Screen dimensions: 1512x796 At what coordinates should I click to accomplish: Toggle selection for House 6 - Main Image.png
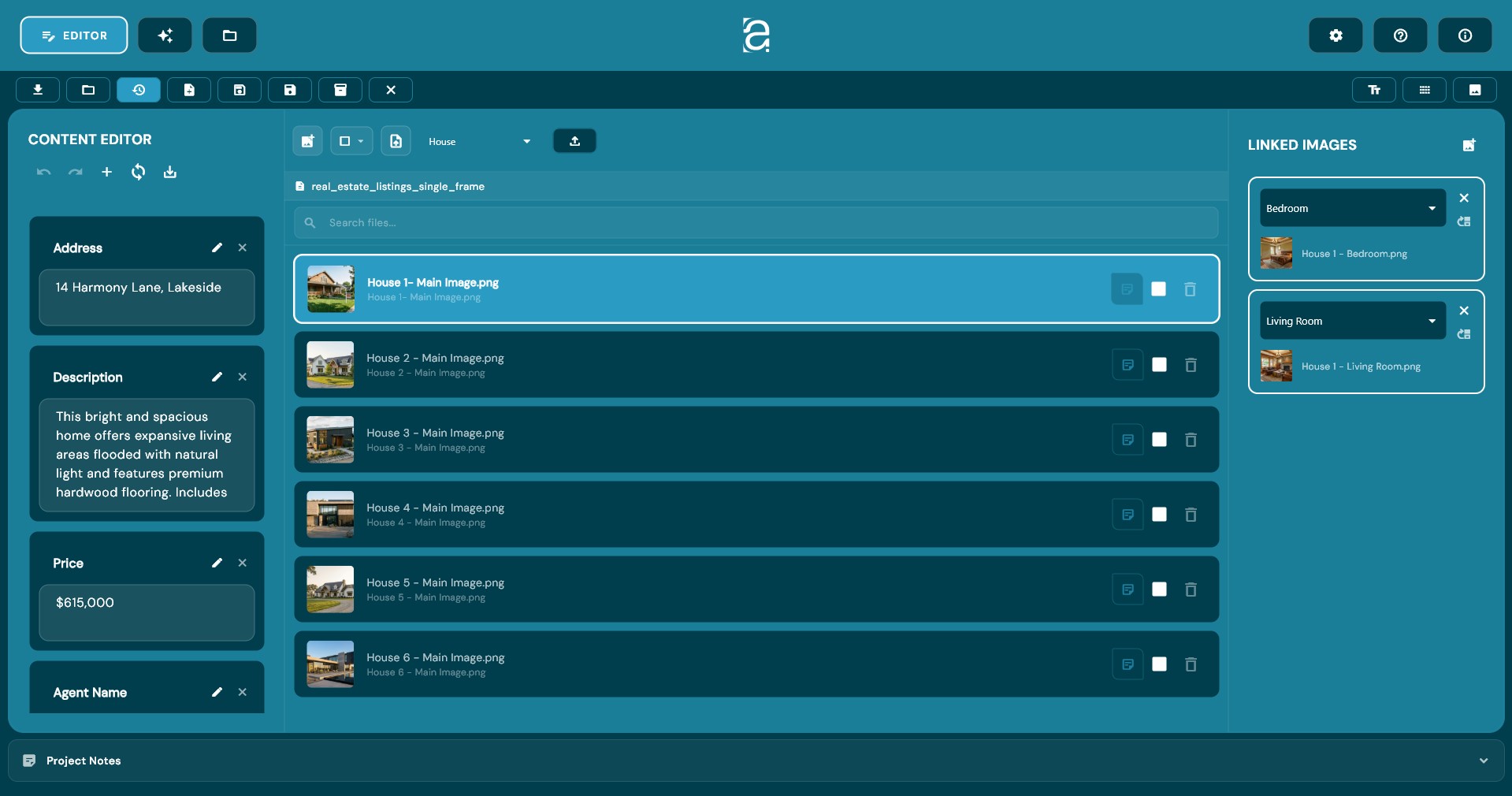pyautogui.click(x=1158, y=664)
